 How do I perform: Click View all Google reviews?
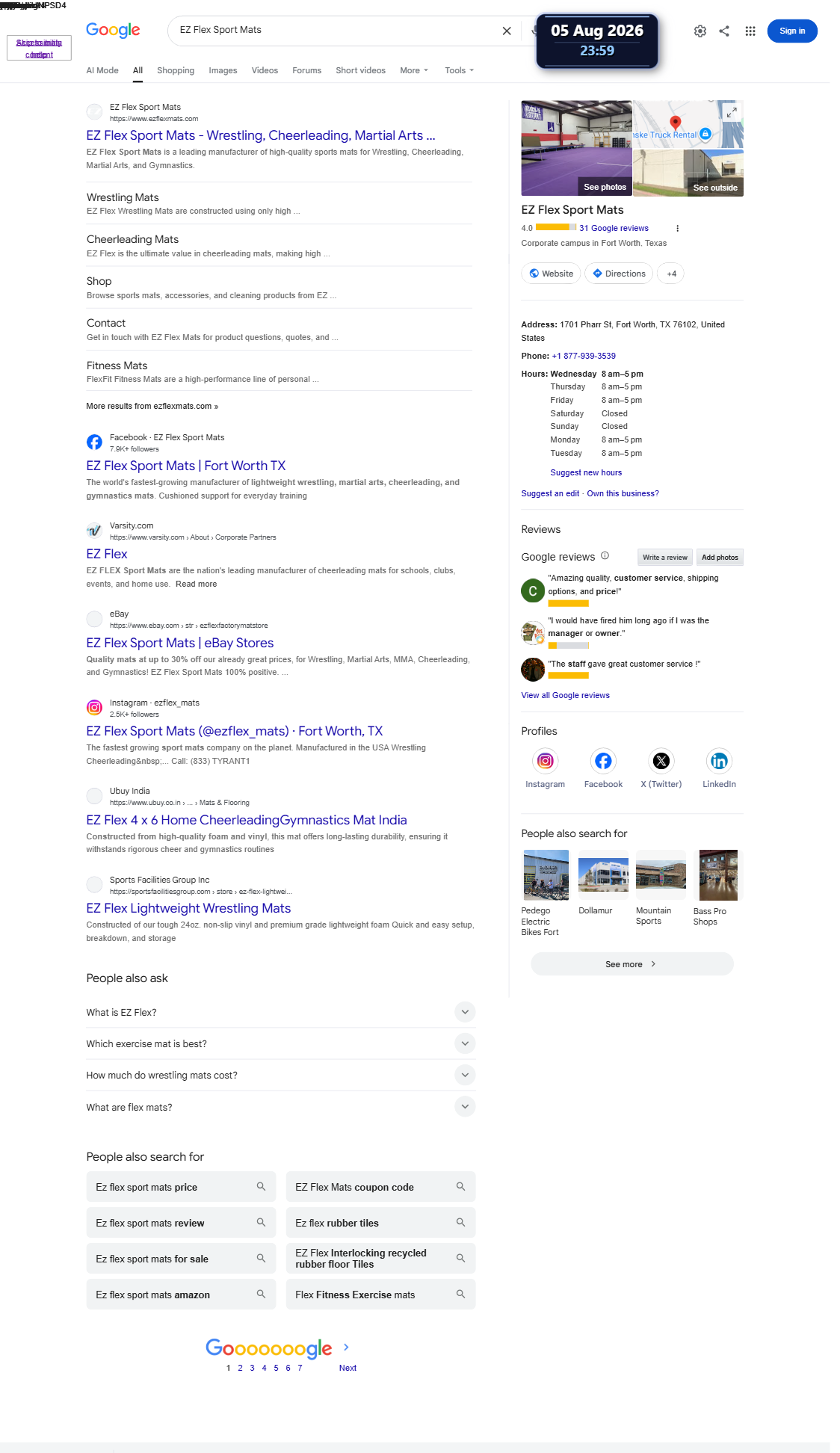565,695
